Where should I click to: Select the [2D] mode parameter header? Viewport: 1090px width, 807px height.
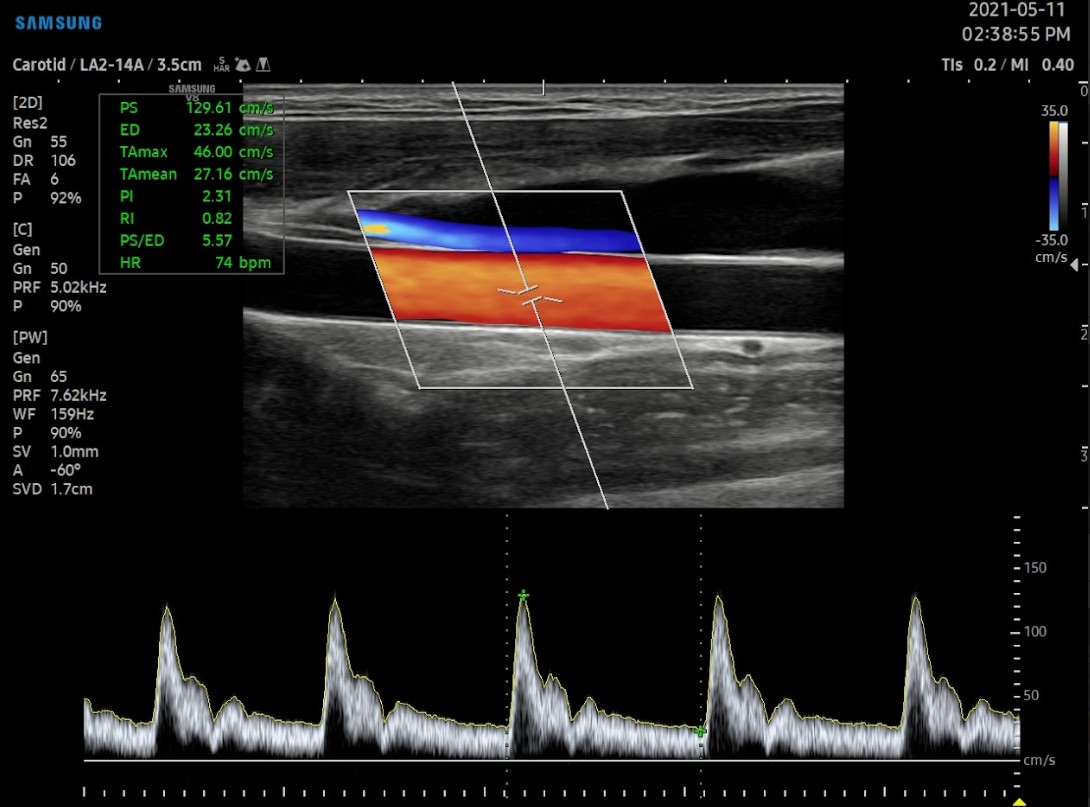click(28, 103)
